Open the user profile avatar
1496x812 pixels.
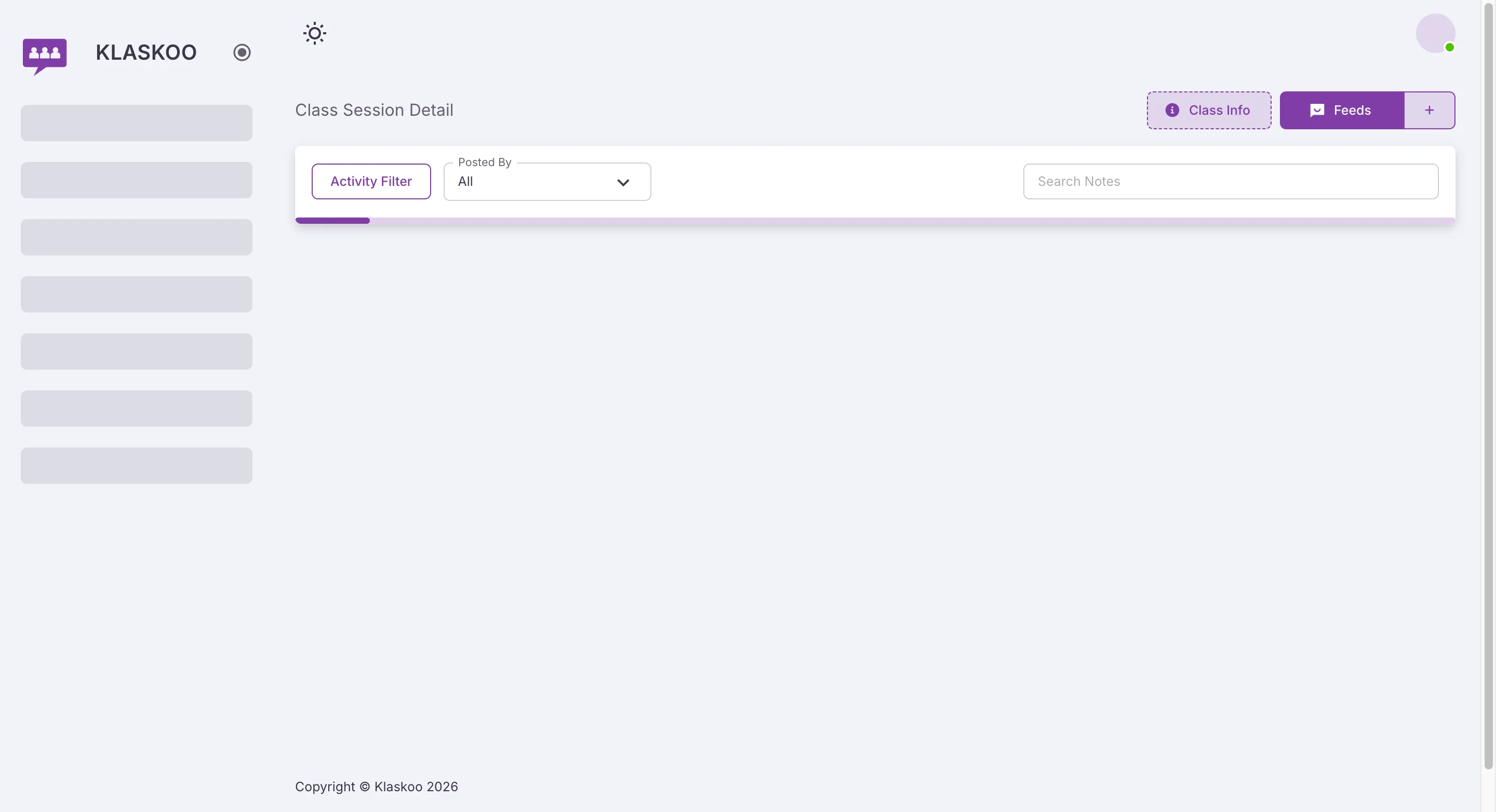point(1435,33)
